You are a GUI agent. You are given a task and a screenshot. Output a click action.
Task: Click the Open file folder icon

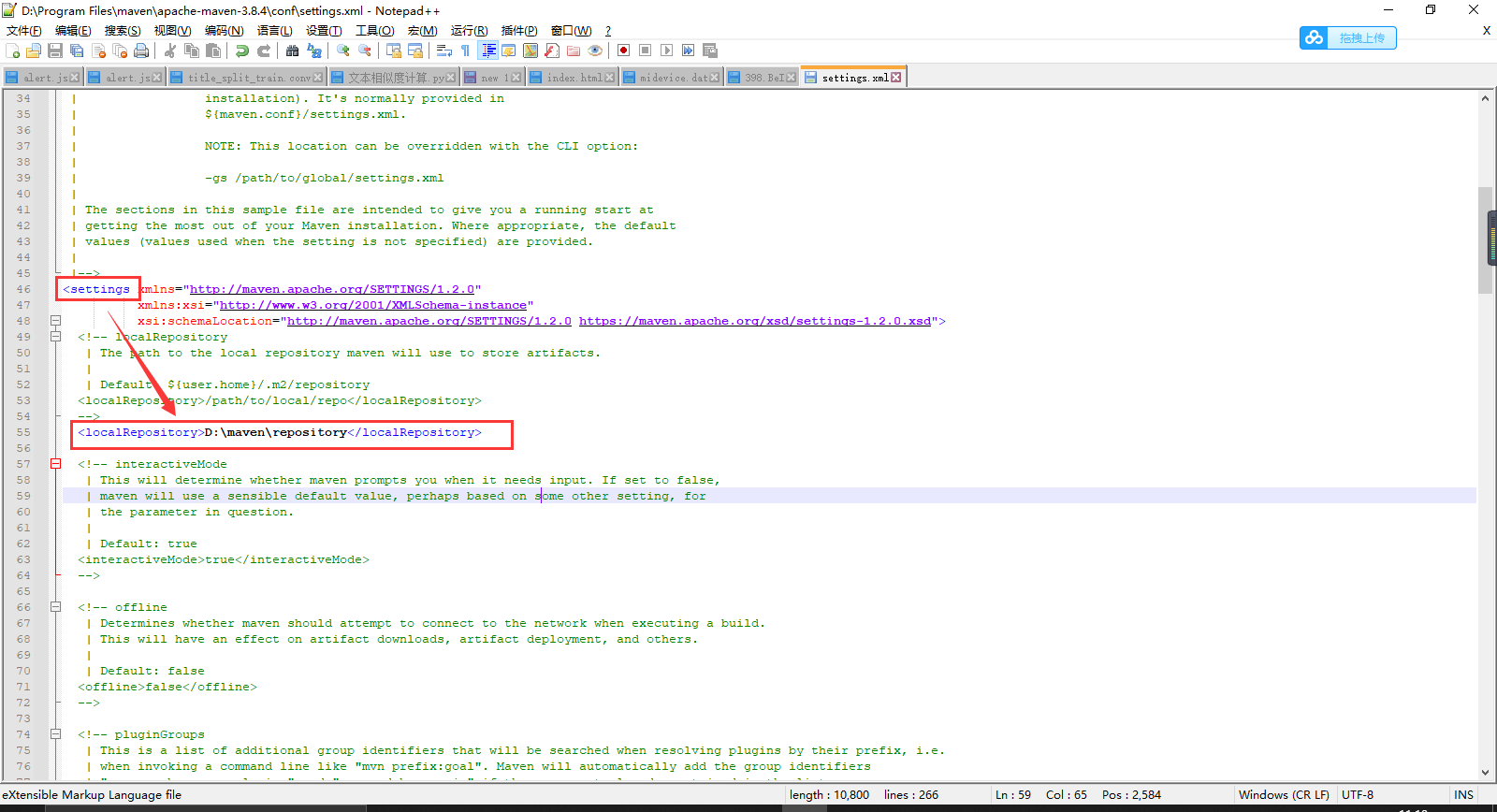34,51
